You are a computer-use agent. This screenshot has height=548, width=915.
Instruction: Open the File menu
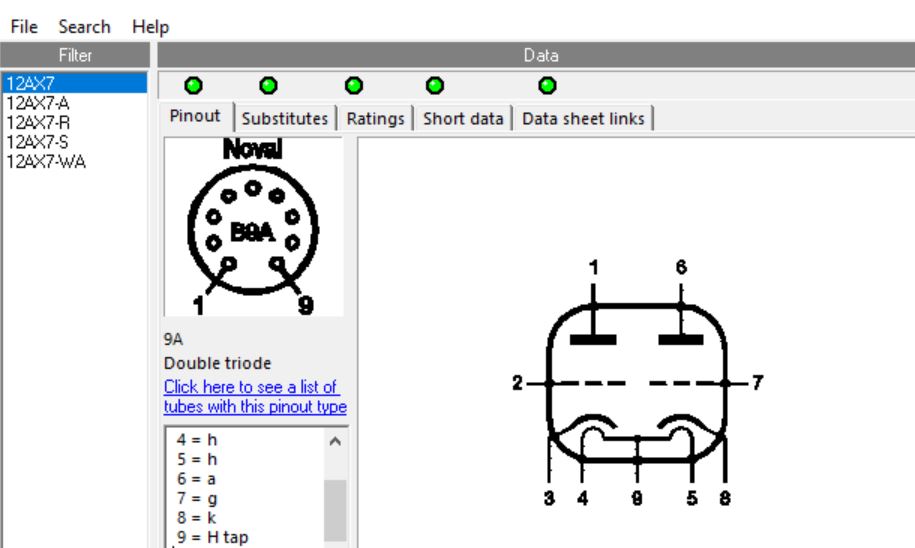tap(24, 27)
